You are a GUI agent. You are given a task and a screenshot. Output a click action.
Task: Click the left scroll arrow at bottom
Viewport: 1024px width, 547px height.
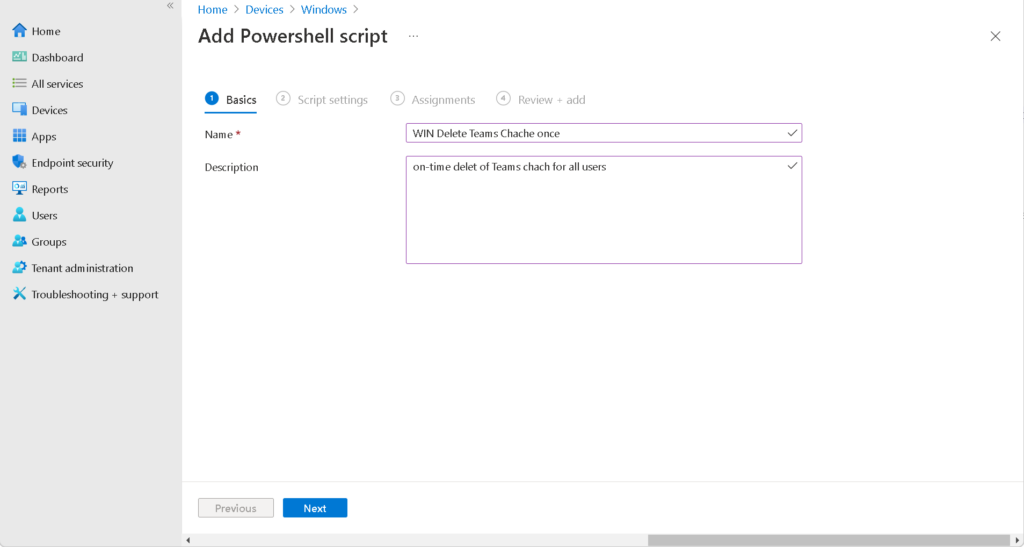(x=188, y=540)
